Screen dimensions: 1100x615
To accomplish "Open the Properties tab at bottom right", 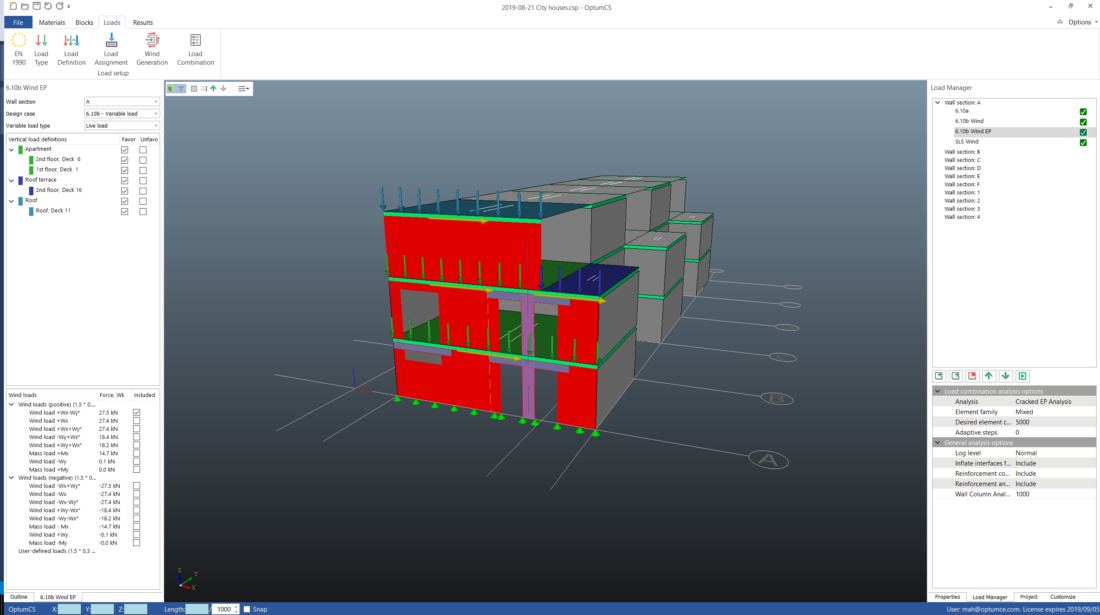I will click(946, 596).
